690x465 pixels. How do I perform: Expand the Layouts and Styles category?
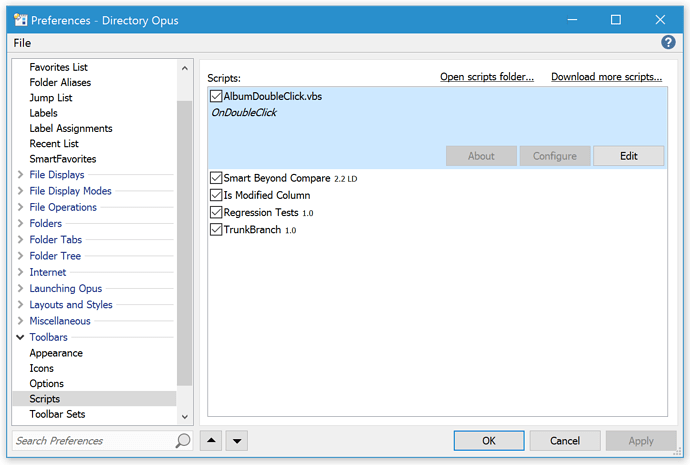(20, 305)
